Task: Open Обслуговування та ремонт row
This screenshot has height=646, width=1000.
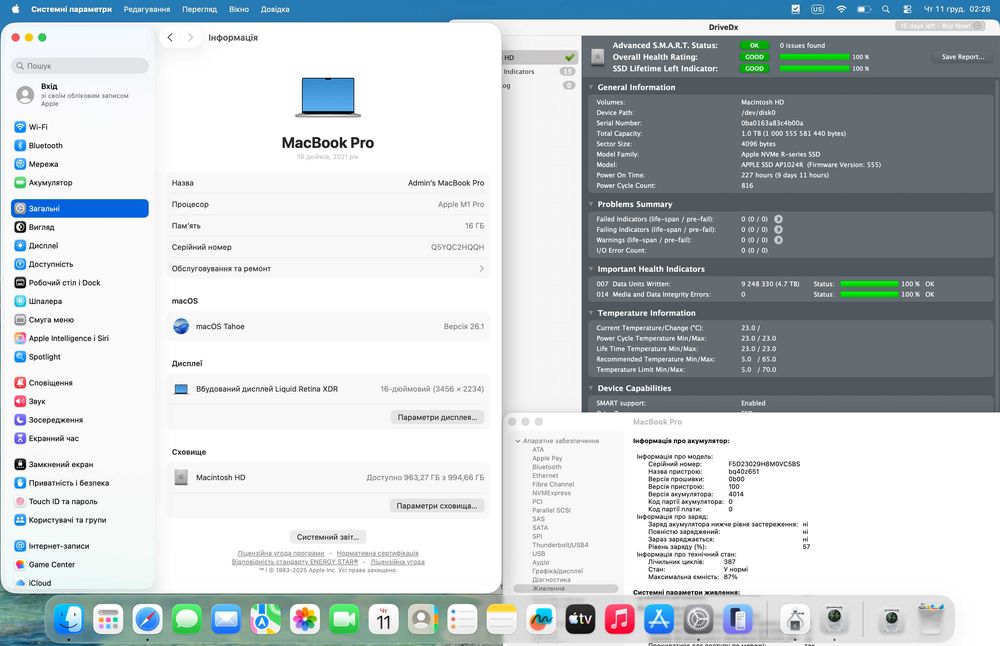Action: point(328,268)
